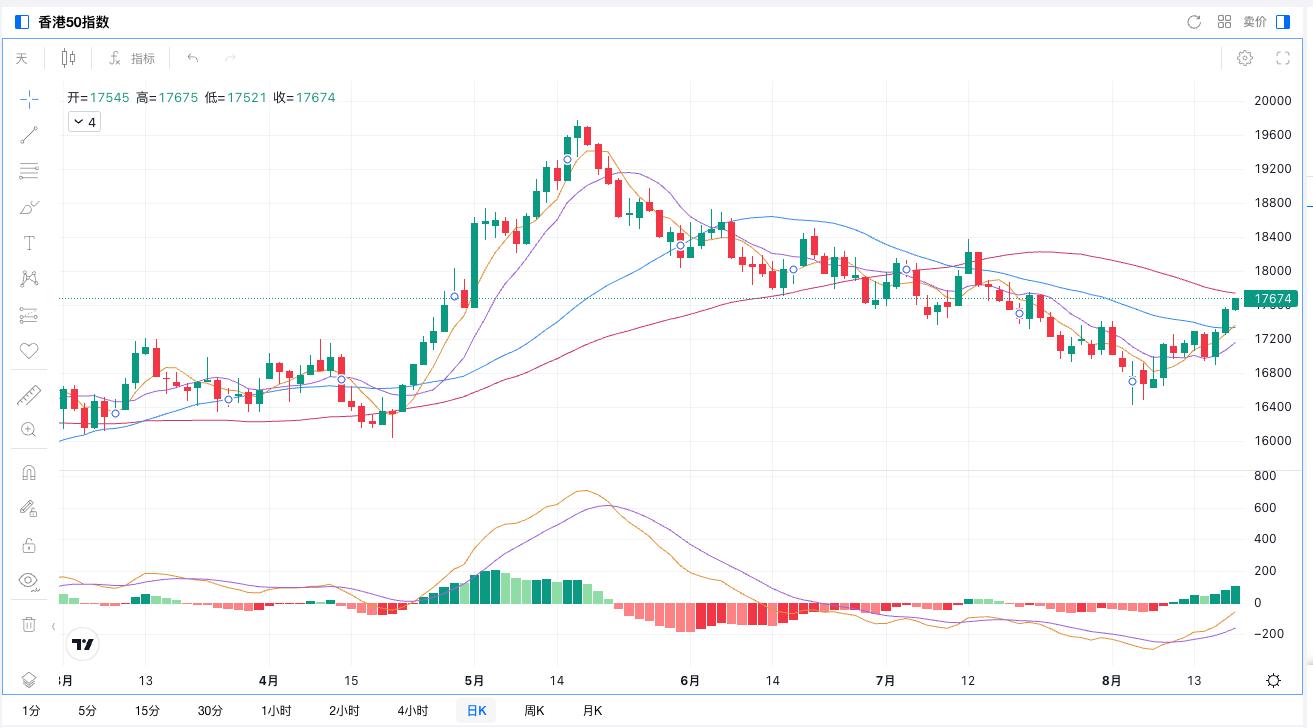Image resolution: width=1313 pixels, height=728 pixels.
Task: Switch to the 周K tab
Action: [534, 711]
